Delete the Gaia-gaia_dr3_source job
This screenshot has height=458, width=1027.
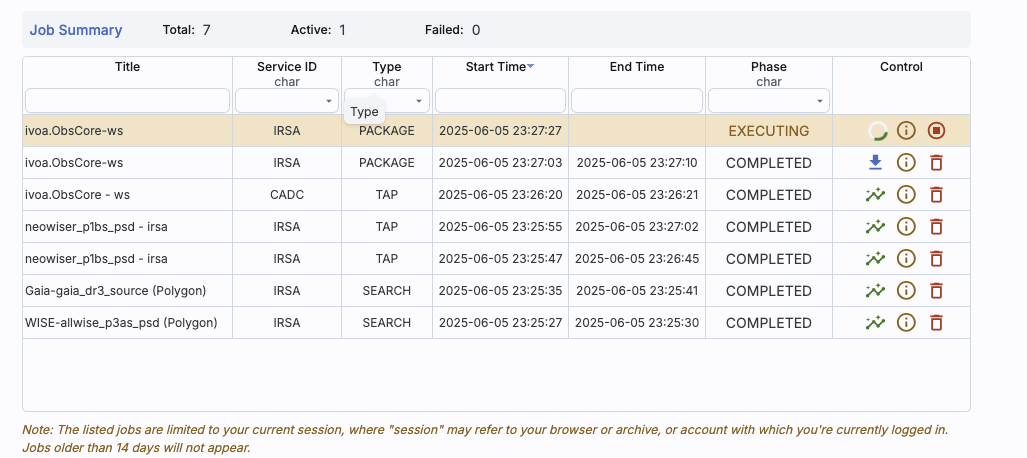[x=937, y=290]
